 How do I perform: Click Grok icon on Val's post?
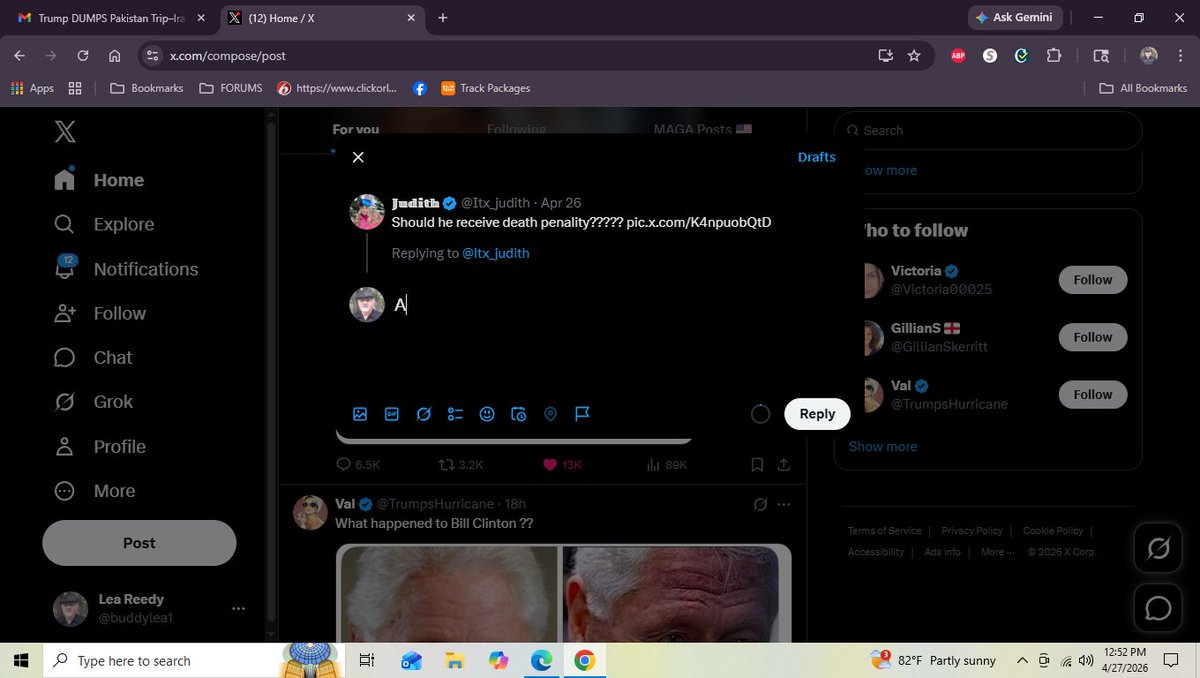tap(760, 504)
